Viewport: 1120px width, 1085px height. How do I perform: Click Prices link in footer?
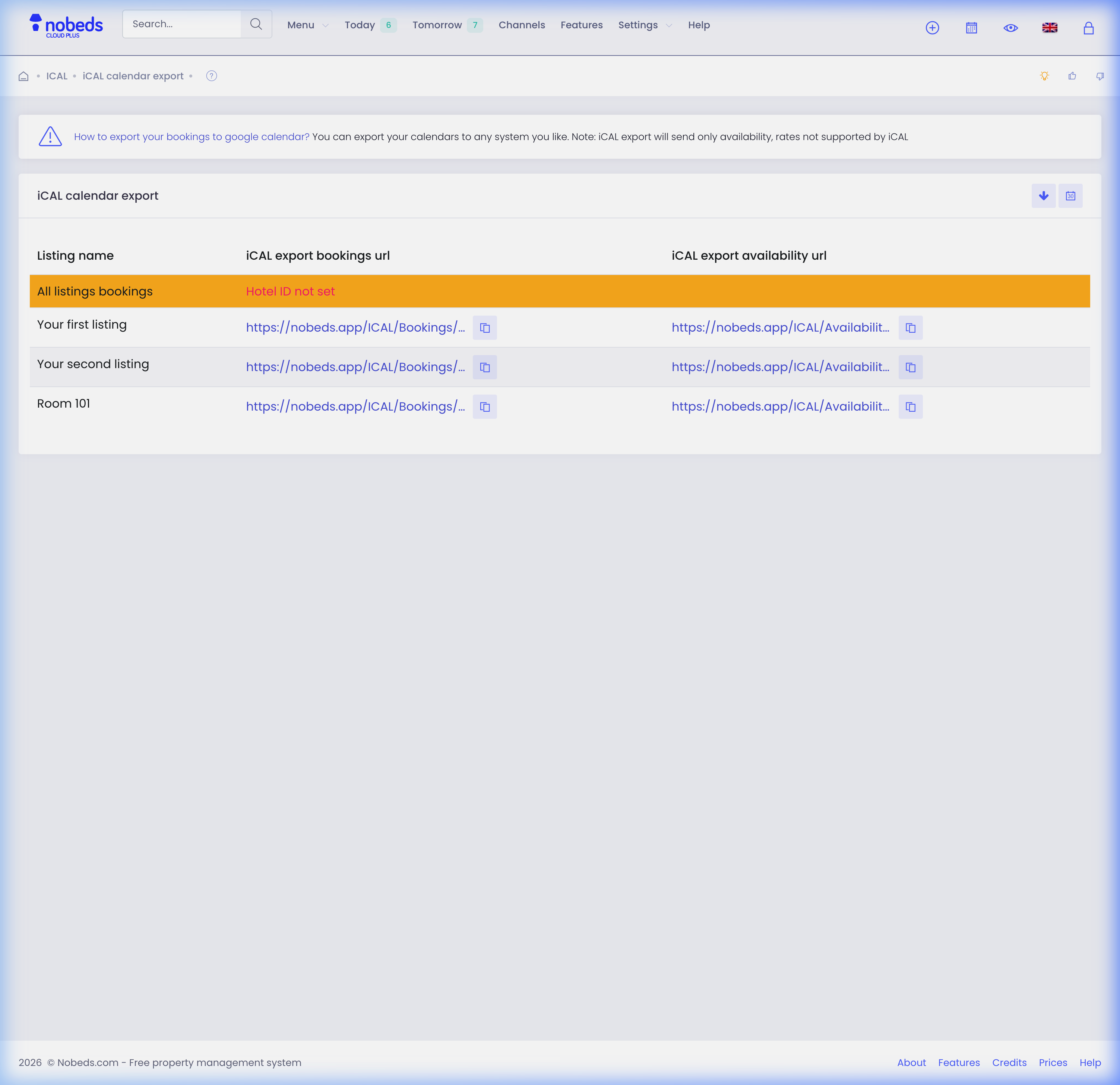point(1053,1063)
